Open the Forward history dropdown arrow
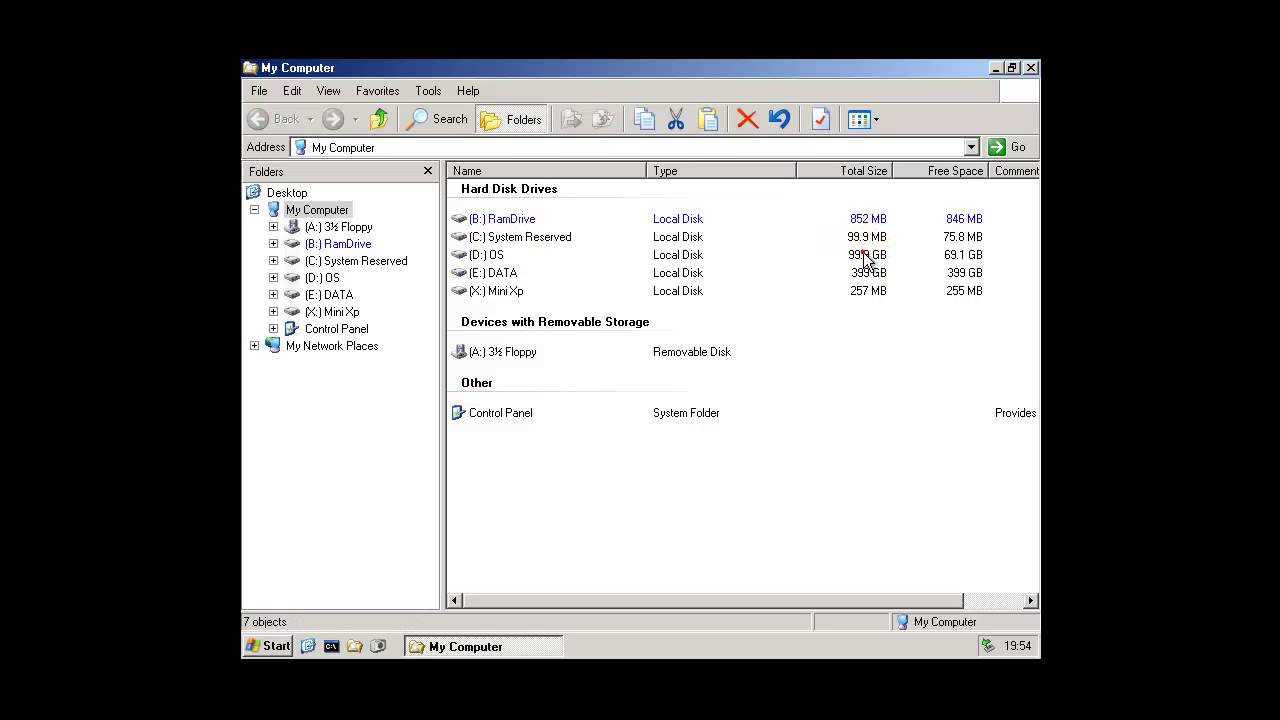Viewport: 1280px width, 720px height. coord(355,119)
